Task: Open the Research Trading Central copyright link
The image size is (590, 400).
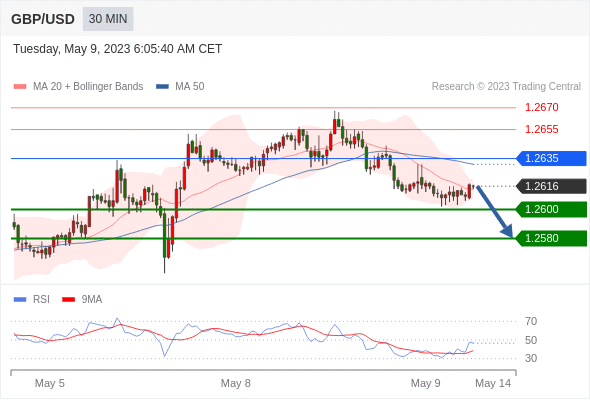Action: tap(506, 87)
